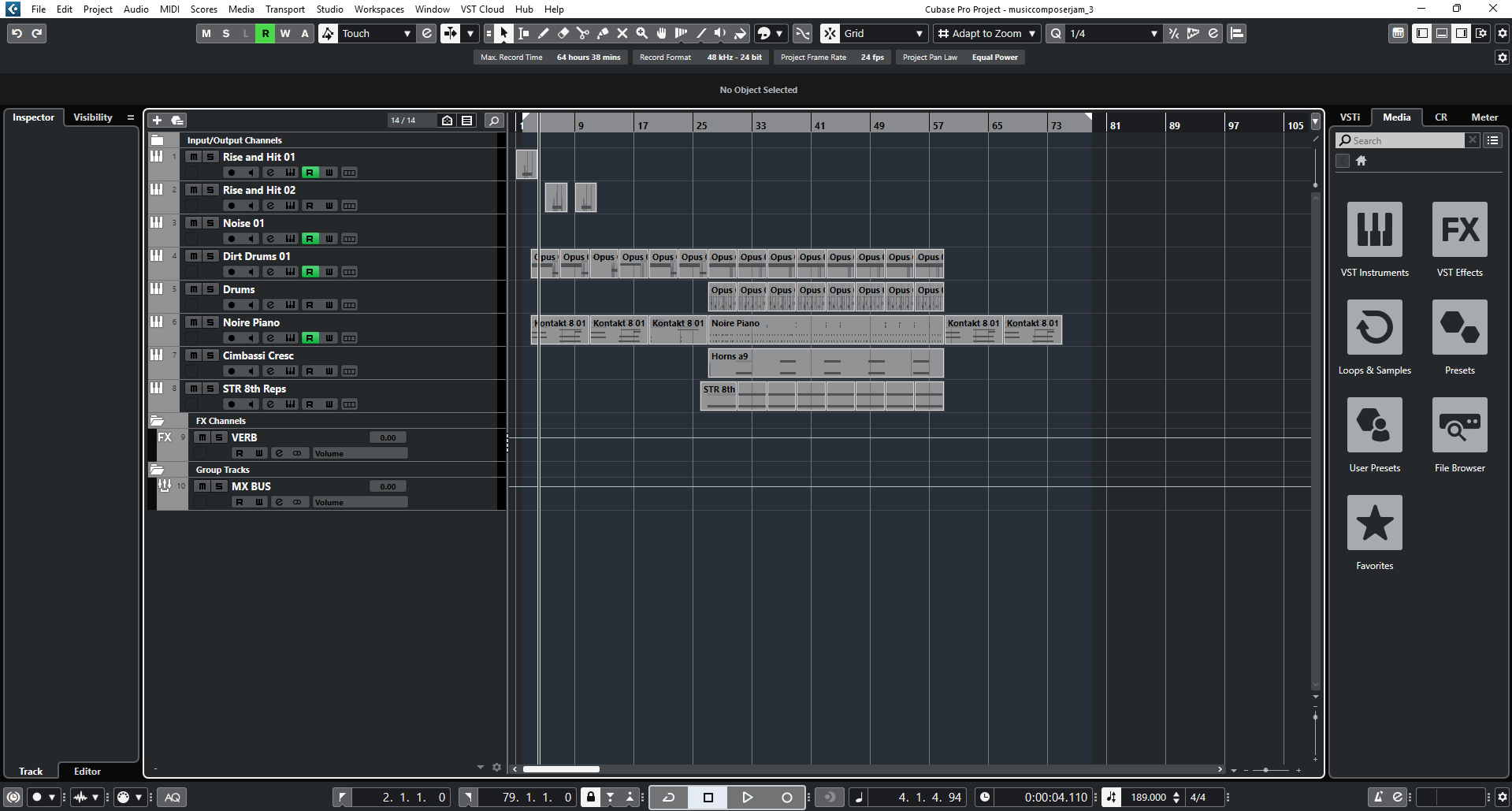Open File Browser in Media rack
Screen dimensions: 1512x811
tap(1459, 425)
